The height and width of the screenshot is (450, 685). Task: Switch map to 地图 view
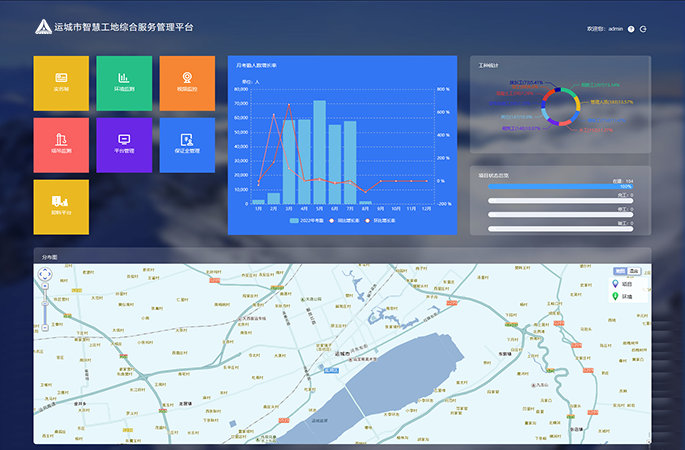click(620, 271)
